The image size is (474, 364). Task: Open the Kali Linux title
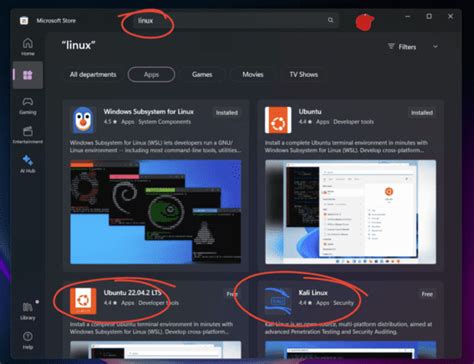click(313, 293)
